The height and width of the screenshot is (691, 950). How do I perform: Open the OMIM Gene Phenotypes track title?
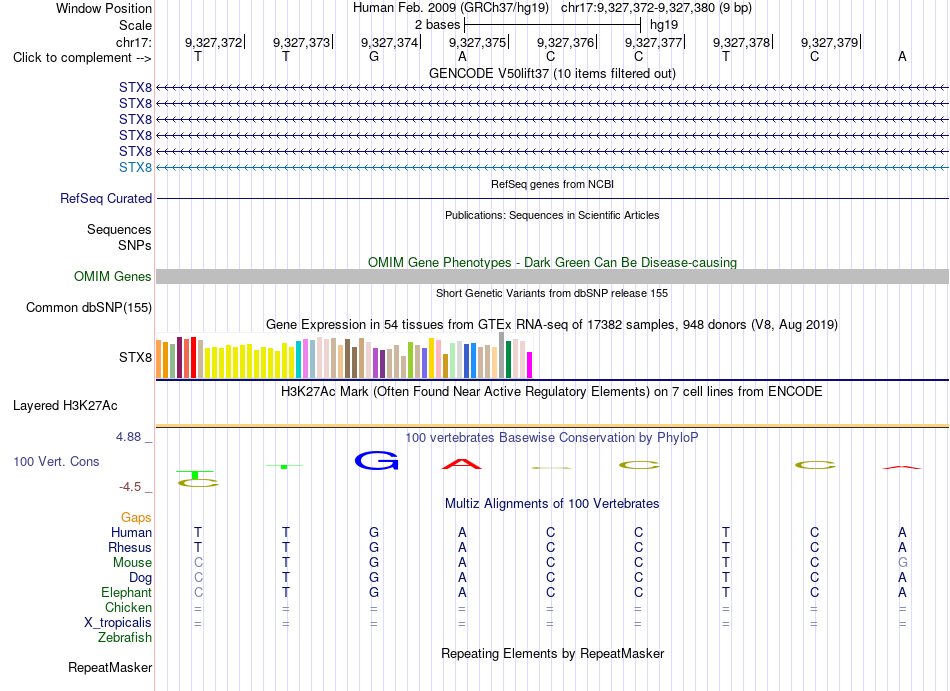point(552,262)
